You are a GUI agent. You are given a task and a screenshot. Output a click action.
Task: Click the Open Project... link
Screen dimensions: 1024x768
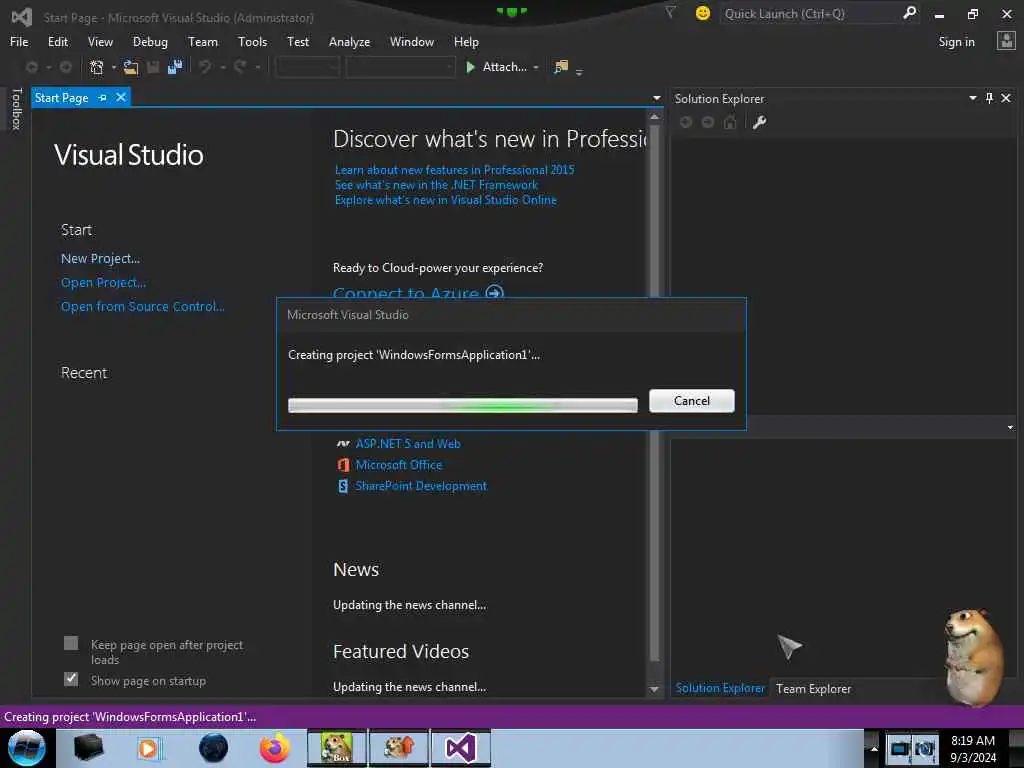point(103,283)
